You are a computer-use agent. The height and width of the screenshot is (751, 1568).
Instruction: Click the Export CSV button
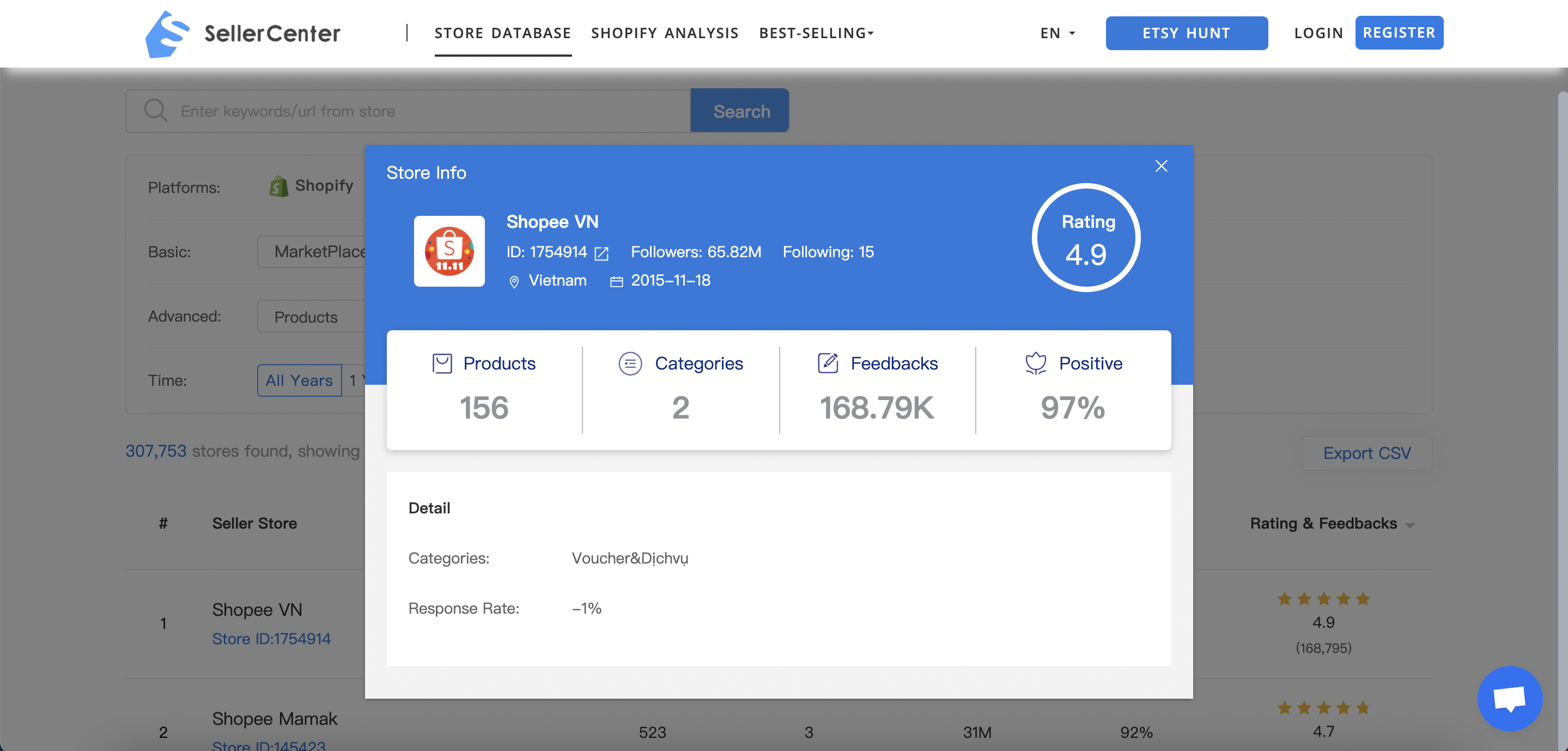coord(1366,453)
